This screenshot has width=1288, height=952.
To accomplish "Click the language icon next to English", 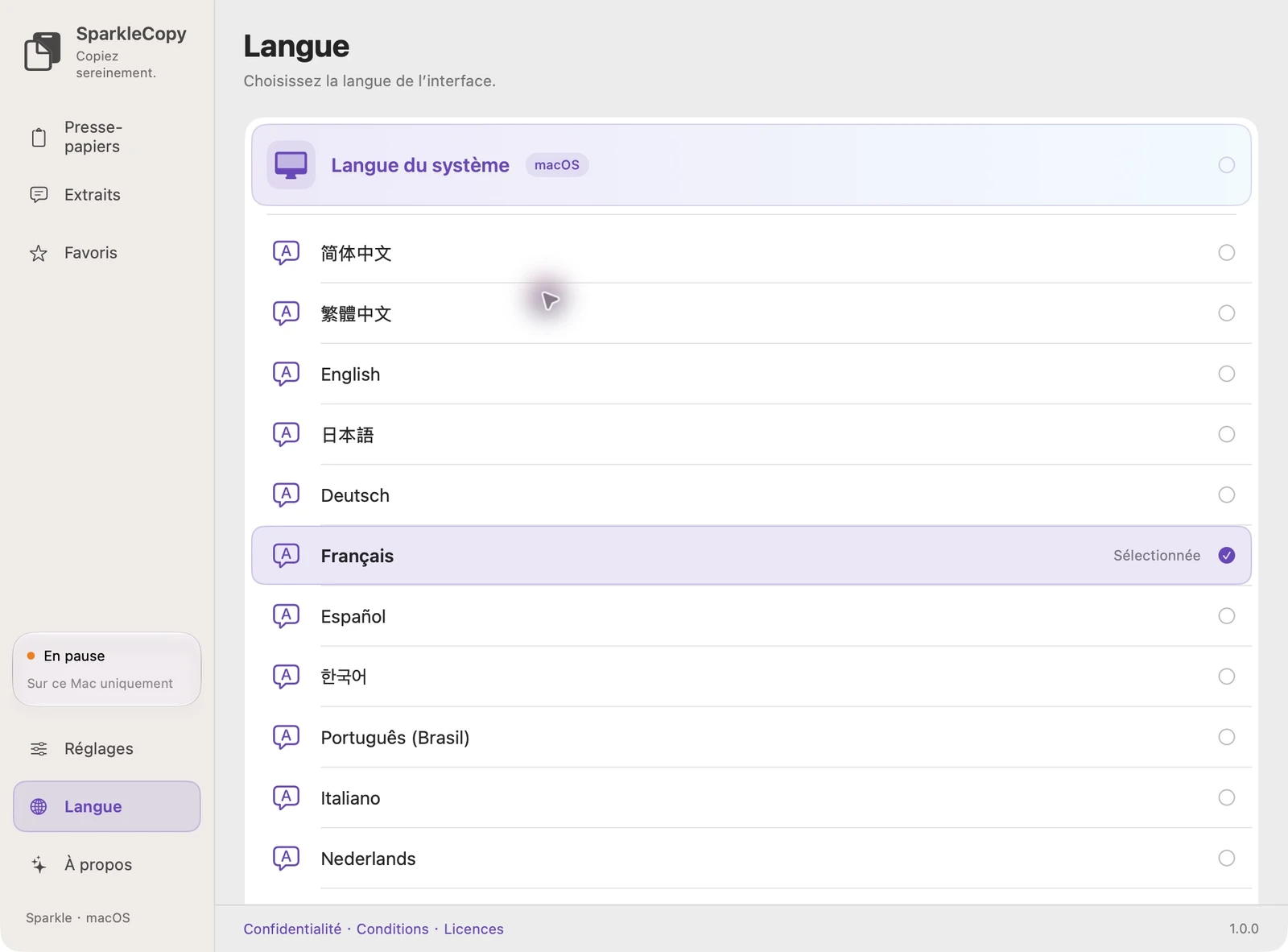I will pyautogui.click(x=286, y=374).
